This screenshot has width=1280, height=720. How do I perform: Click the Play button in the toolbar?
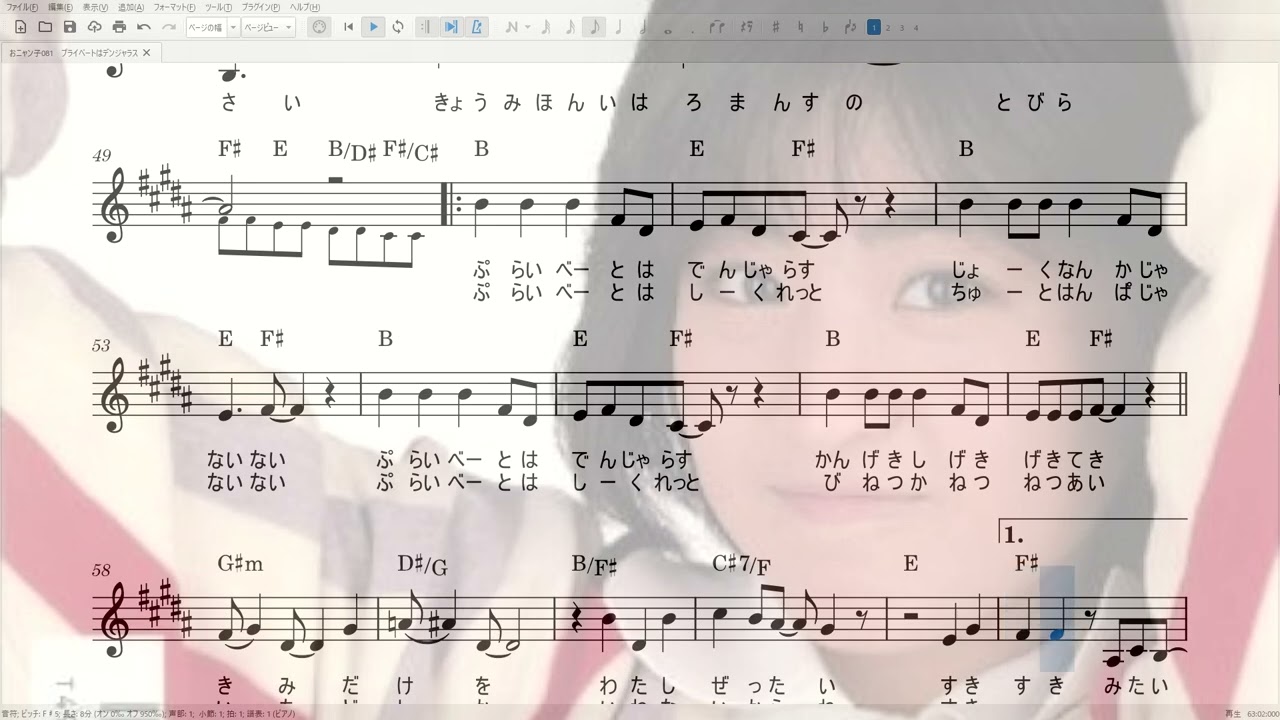coord(373,27)
